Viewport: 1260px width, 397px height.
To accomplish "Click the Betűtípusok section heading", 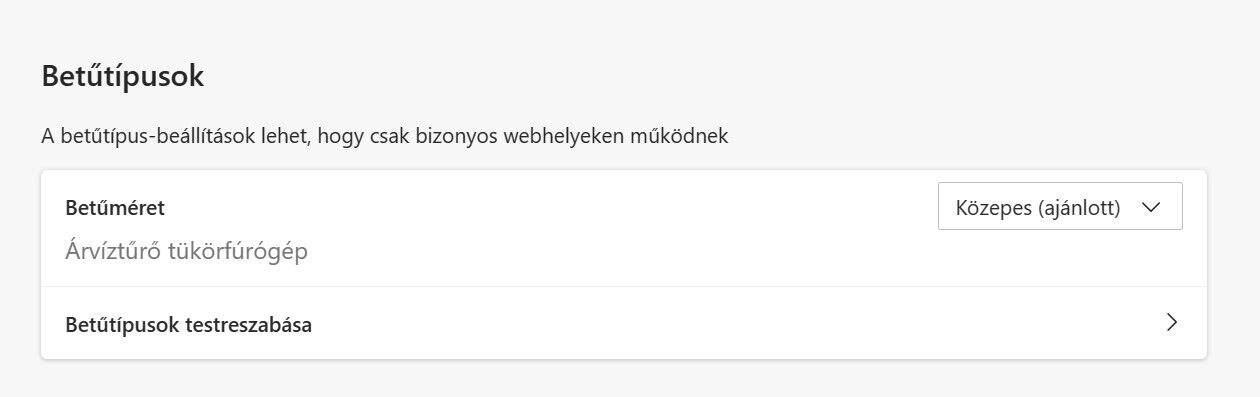I will pos(123,76).
